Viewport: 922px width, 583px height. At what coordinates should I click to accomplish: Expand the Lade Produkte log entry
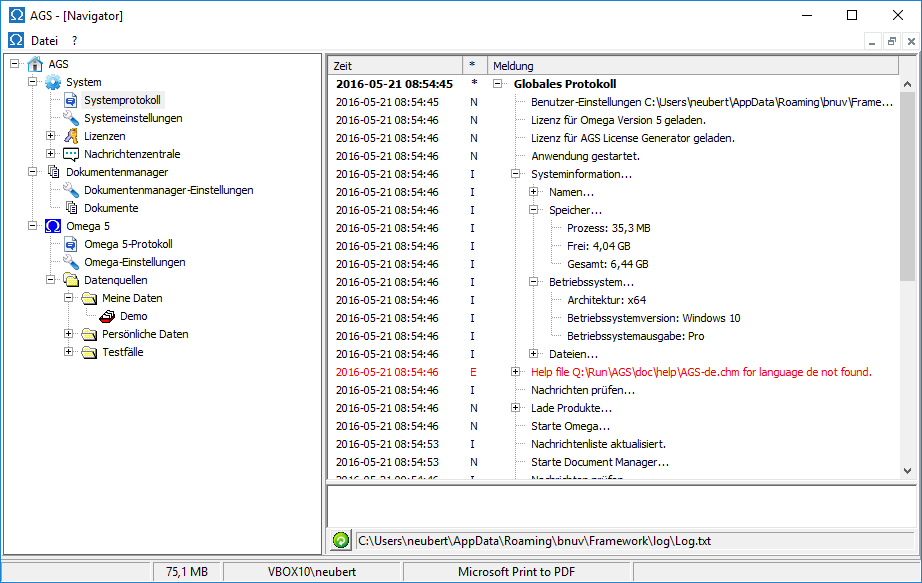point(516,408)
